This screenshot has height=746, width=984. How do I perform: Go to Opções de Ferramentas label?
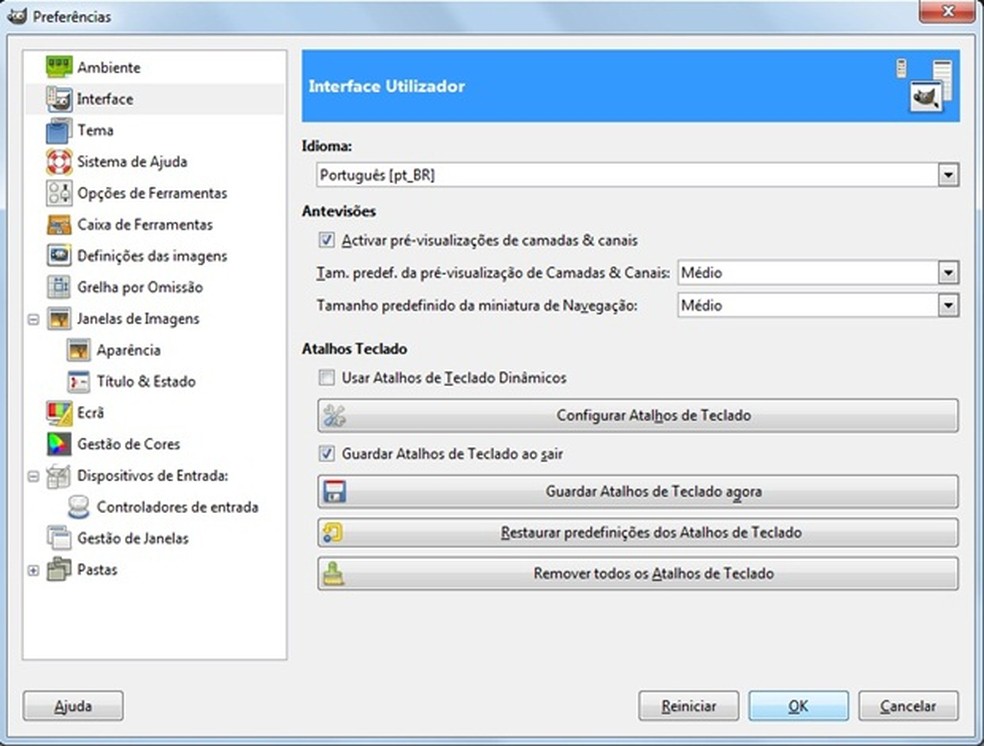click(152, 193)
